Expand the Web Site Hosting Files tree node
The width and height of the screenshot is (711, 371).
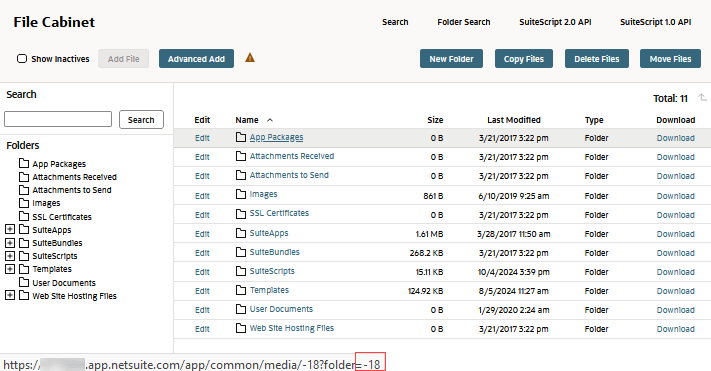click(x=10, y=296)
